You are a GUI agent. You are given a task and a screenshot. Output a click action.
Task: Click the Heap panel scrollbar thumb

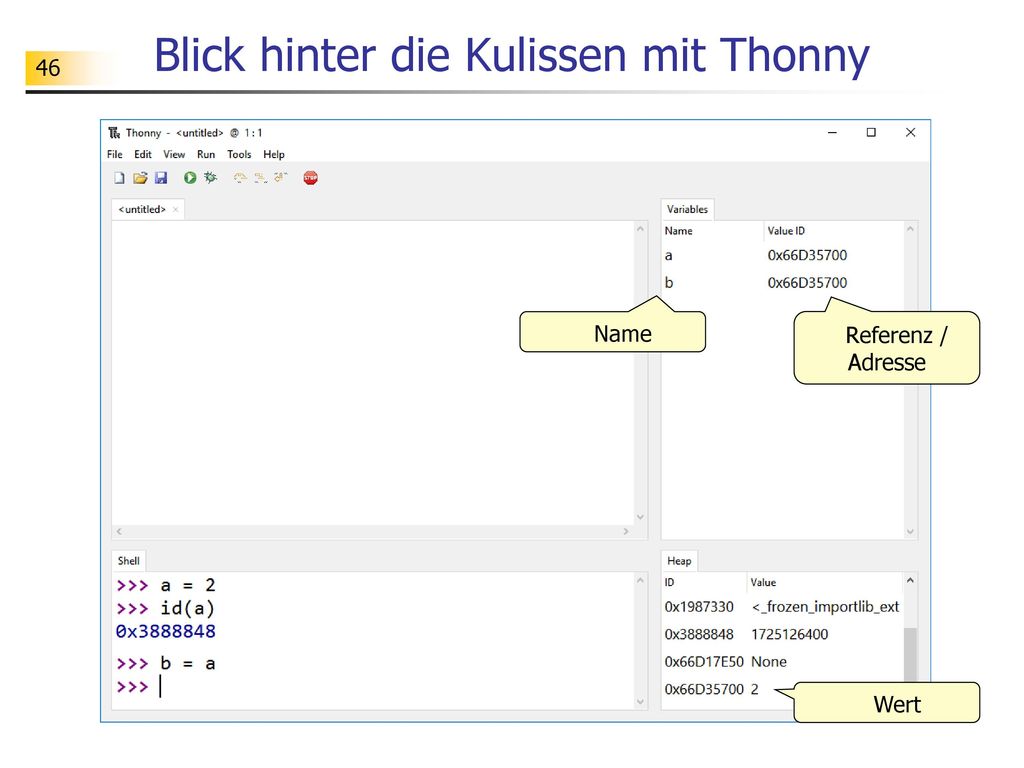tap(910, 654)
